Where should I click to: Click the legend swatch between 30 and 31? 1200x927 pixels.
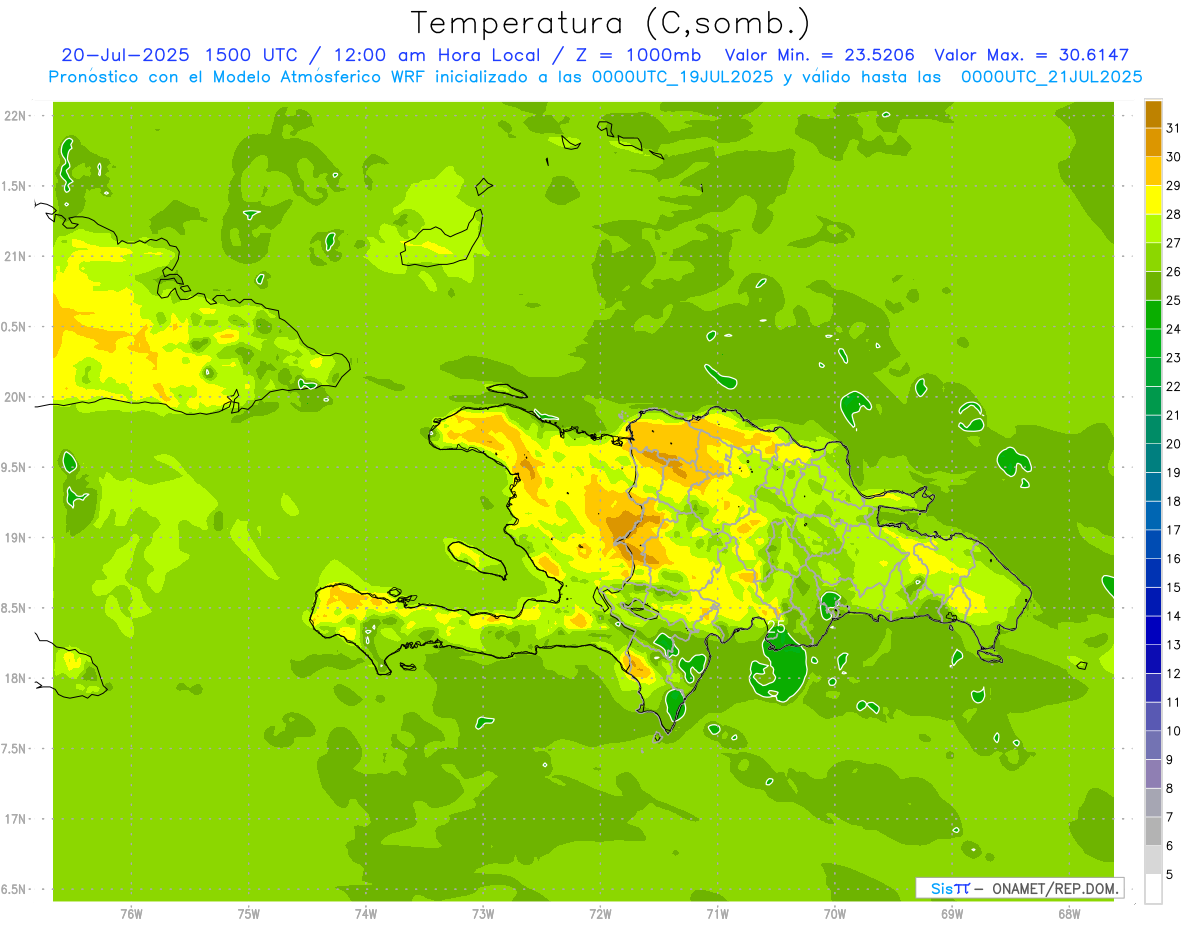point(1153,143)
